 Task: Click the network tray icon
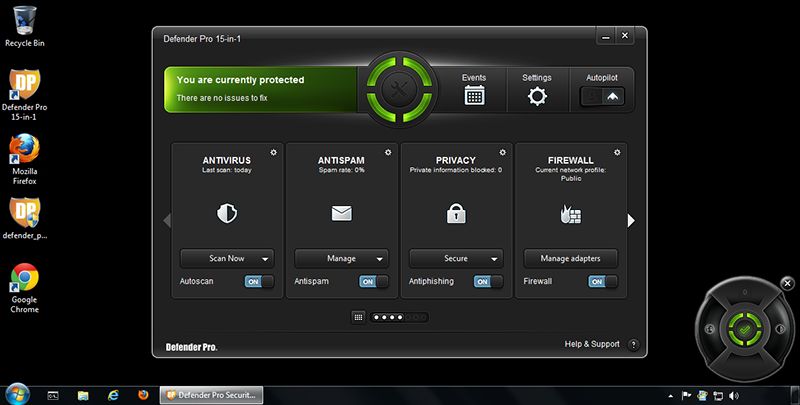(x=718, y=395)
